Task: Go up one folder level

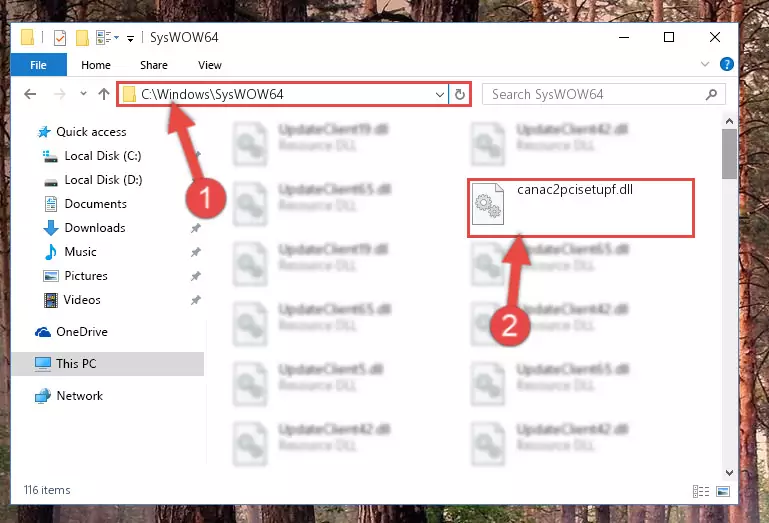Action: [x=103, y=94]
